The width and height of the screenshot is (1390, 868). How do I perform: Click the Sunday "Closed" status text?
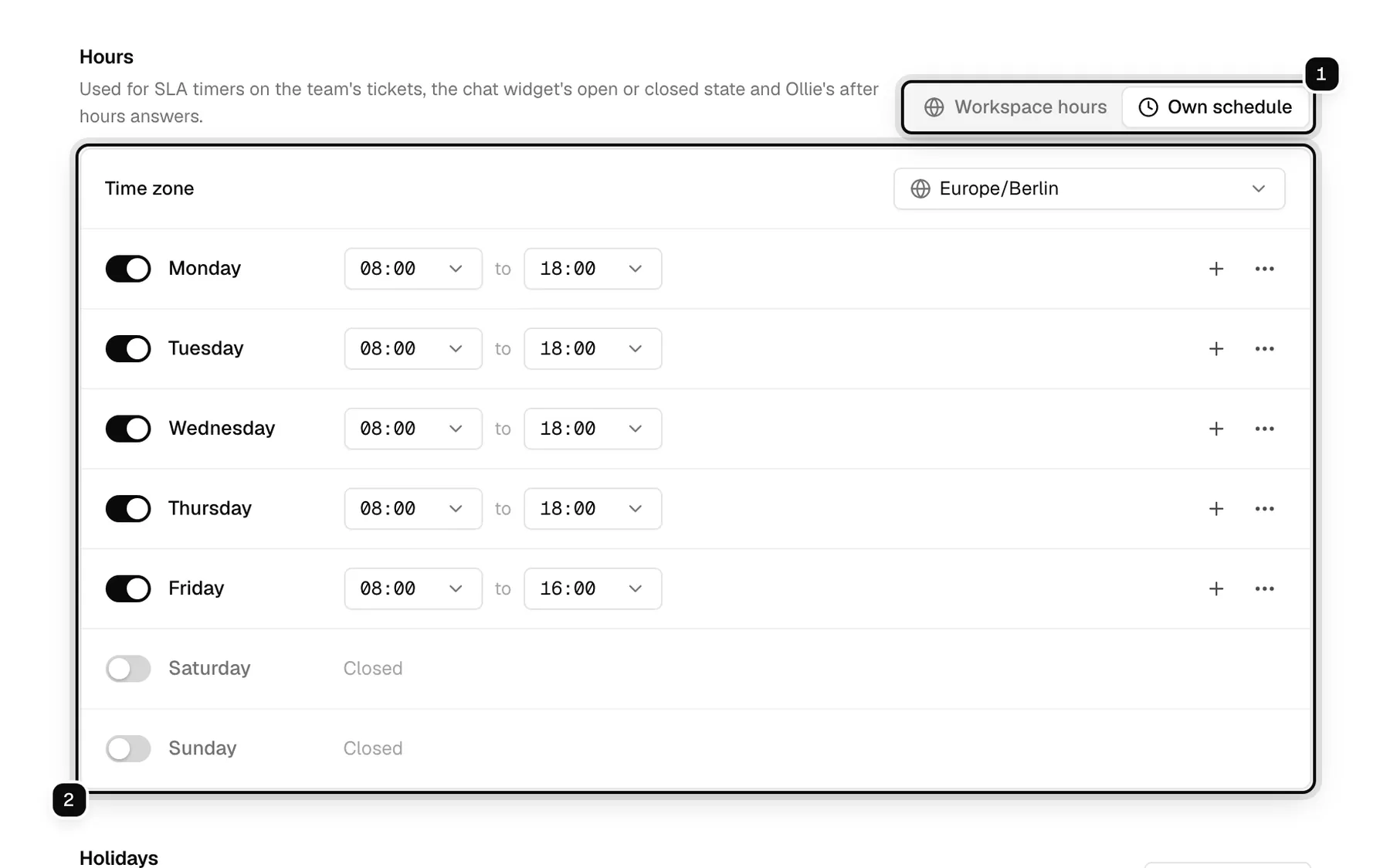coord(373,748)
